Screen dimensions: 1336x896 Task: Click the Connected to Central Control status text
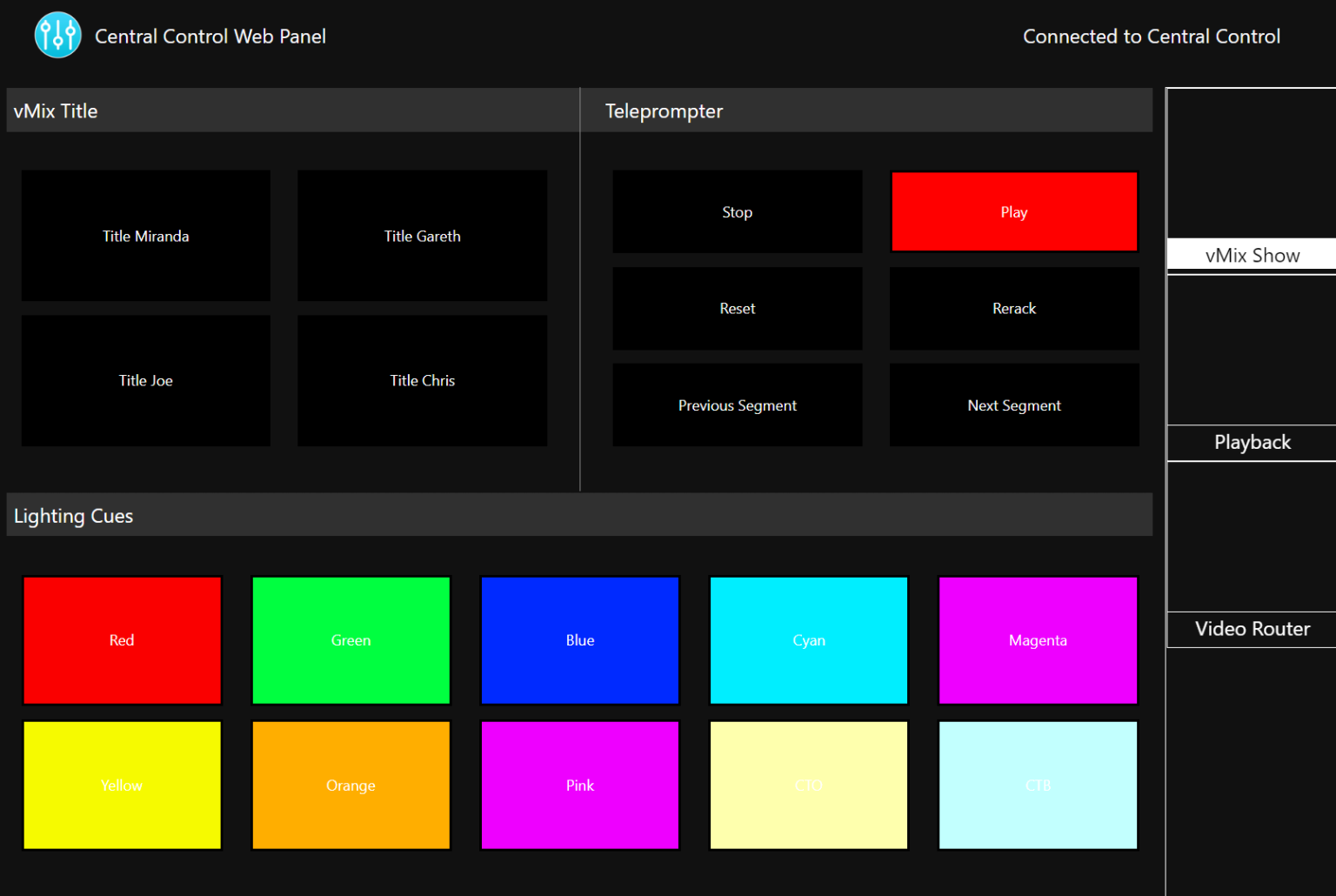tap(1151, 37)
